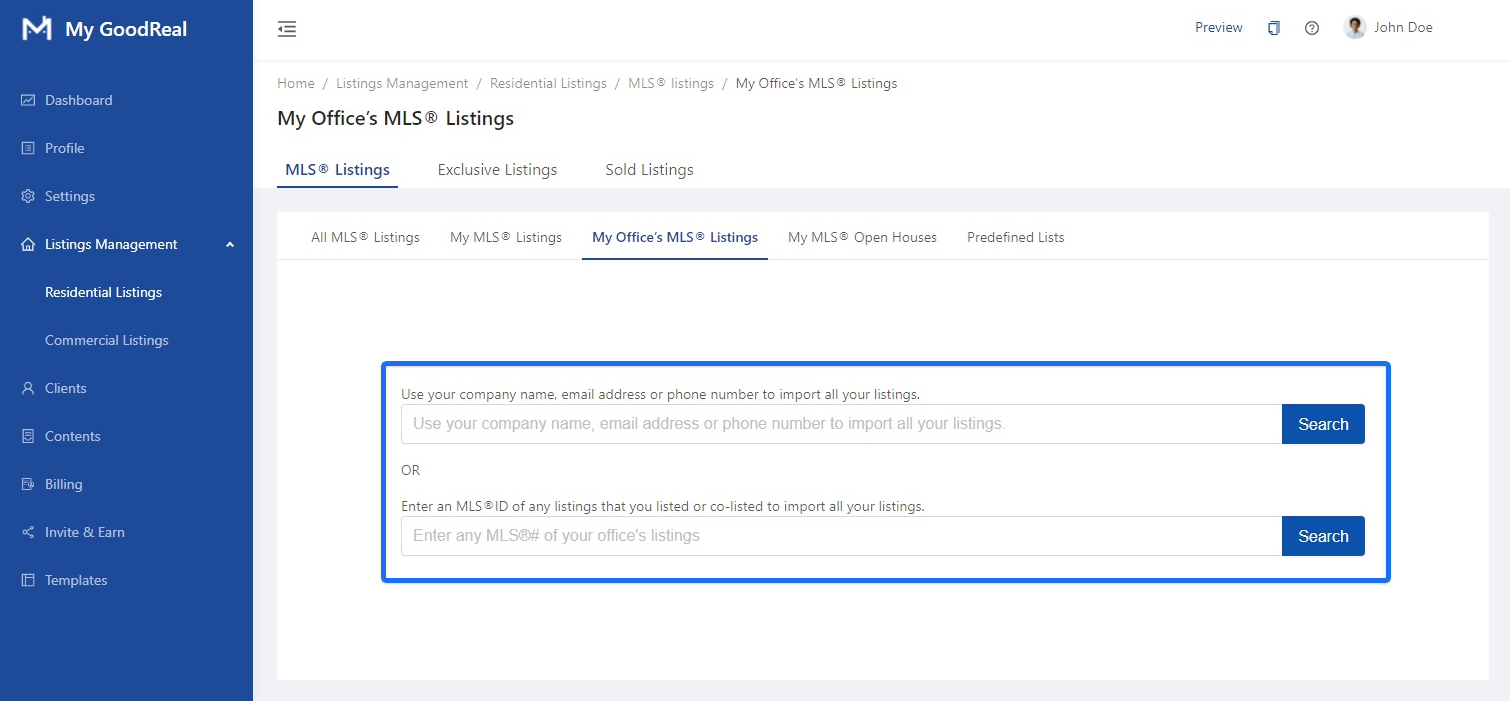Viewport: 1510px width, 701px height.
Task: Click the Invite & Earn share icon
Action: (28, 532)
